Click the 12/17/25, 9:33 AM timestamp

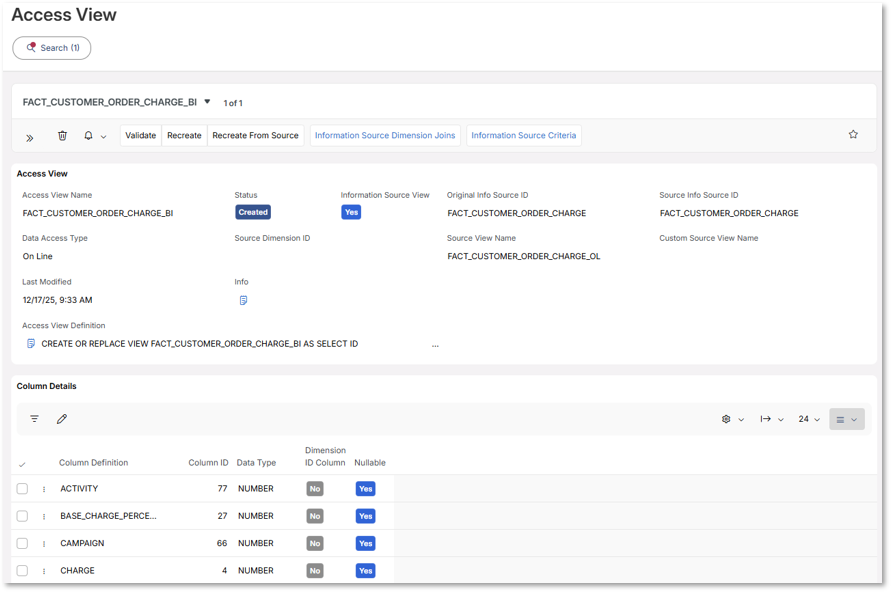57,300
